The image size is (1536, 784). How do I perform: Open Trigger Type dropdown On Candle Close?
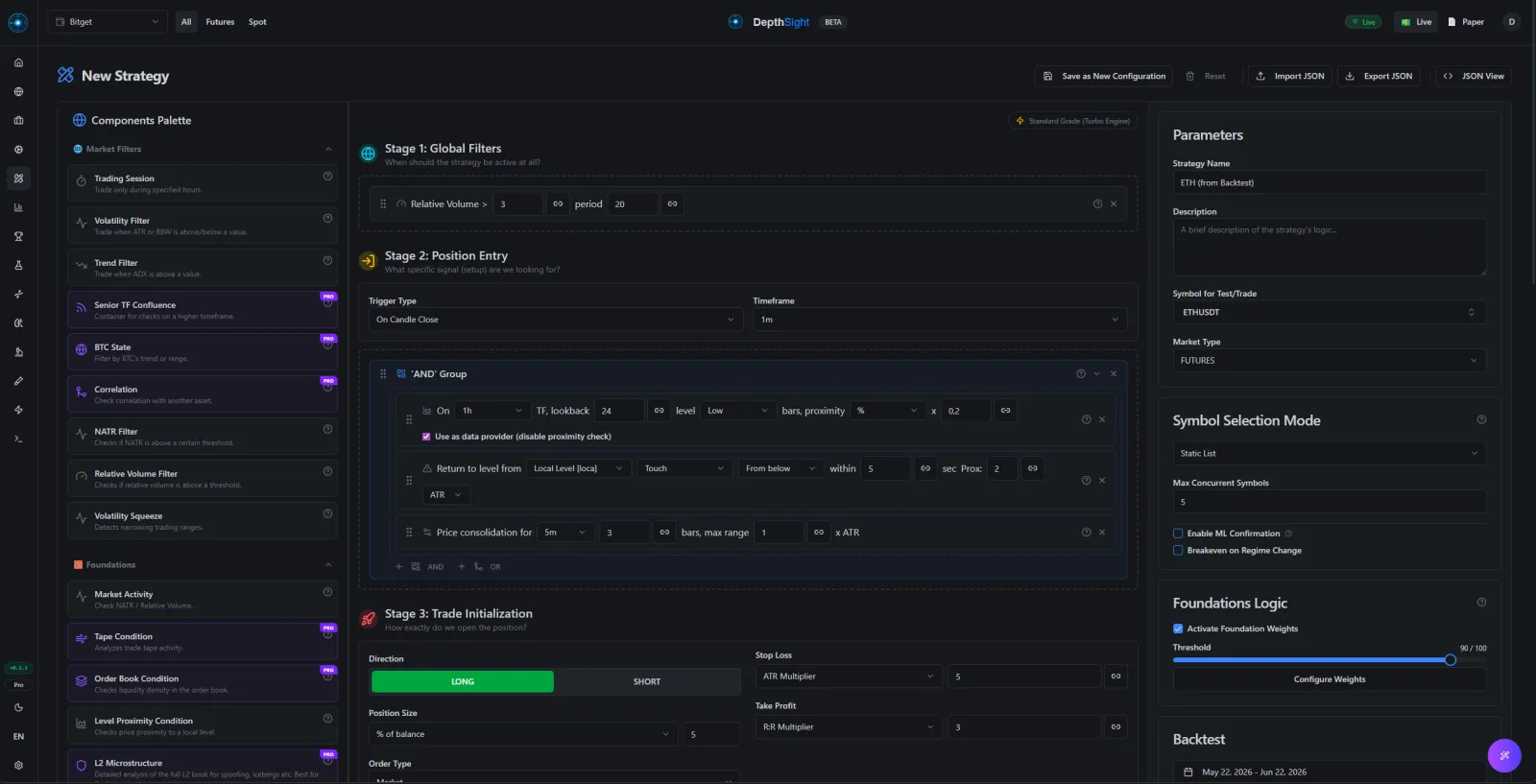(555, 320)
